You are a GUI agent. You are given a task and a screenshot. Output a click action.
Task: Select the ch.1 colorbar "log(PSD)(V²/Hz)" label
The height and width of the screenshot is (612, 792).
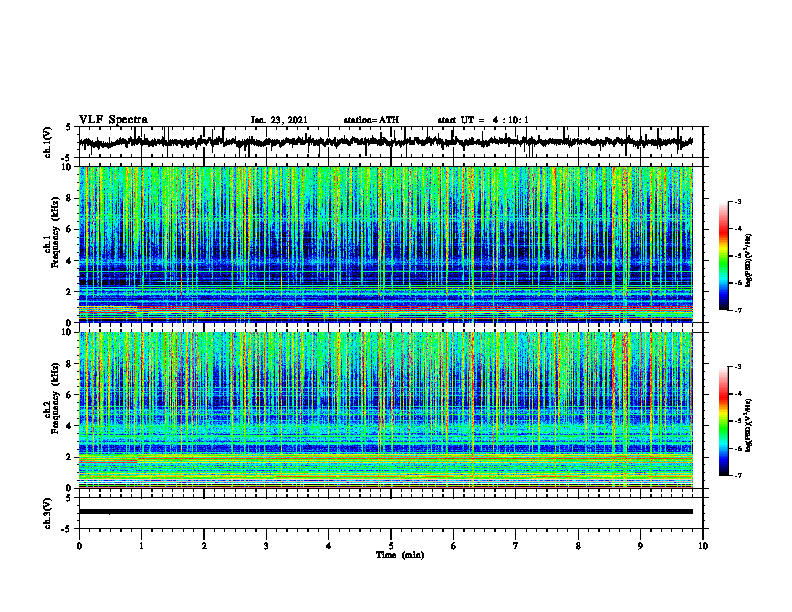(x=748, y=260)
